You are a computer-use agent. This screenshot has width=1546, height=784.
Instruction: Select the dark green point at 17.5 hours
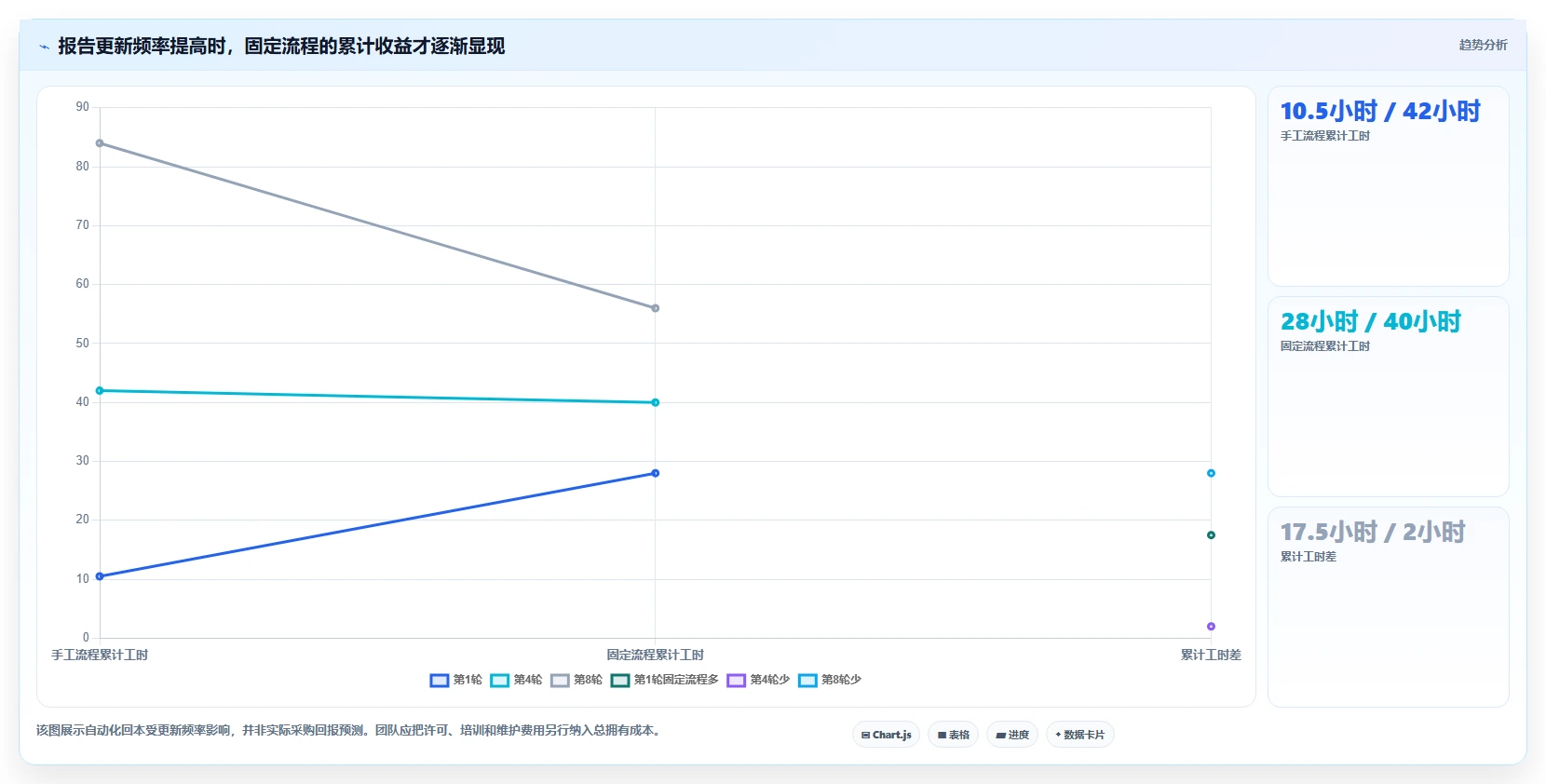click(x=1211, y=535)
